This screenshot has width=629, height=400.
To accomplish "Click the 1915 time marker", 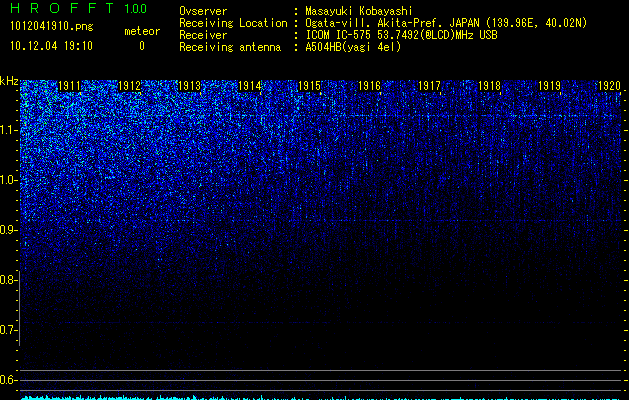I will click(310, 86).
